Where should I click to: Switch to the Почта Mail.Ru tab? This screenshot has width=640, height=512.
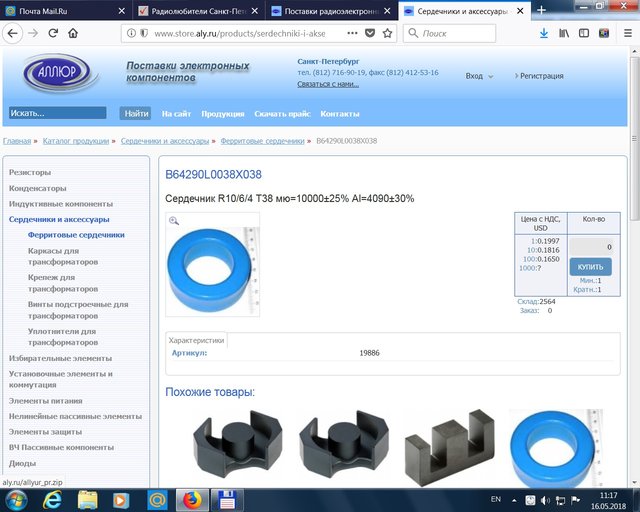tap(58, 9)
